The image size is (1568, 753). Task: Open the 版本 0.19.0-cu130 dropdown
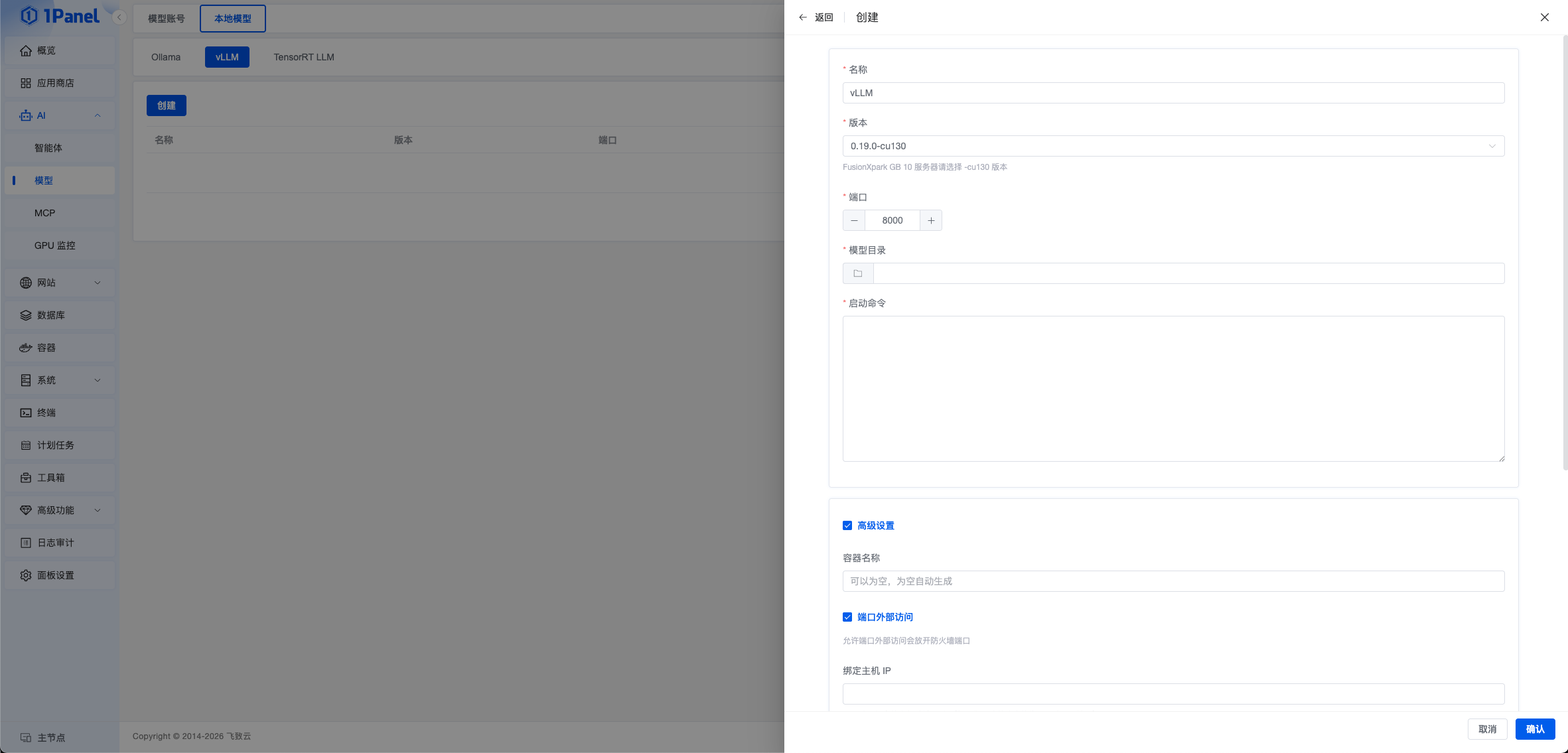[x=1173, y=146]
